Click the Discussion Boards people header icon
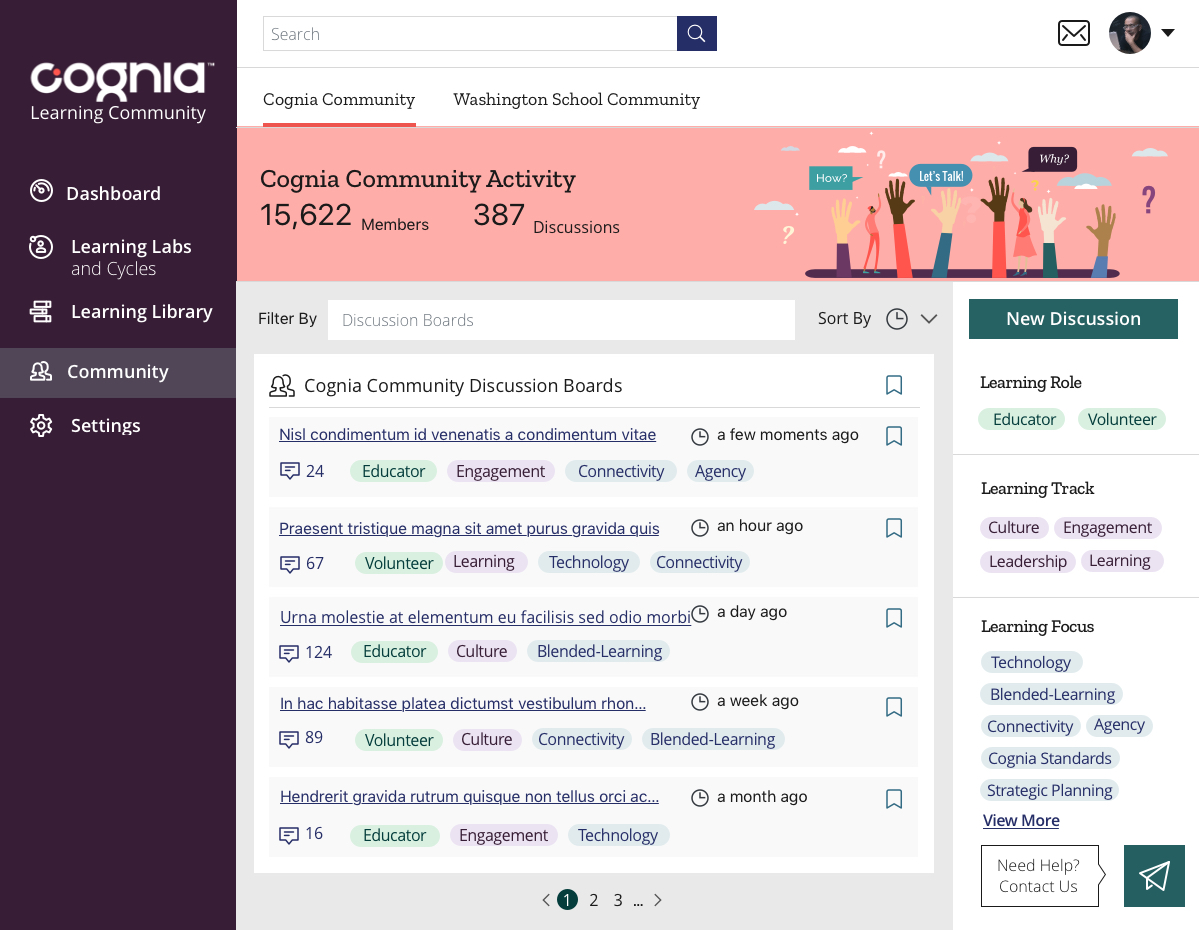The width and height of the screenshot is (1199, 930). pos(282,385)
